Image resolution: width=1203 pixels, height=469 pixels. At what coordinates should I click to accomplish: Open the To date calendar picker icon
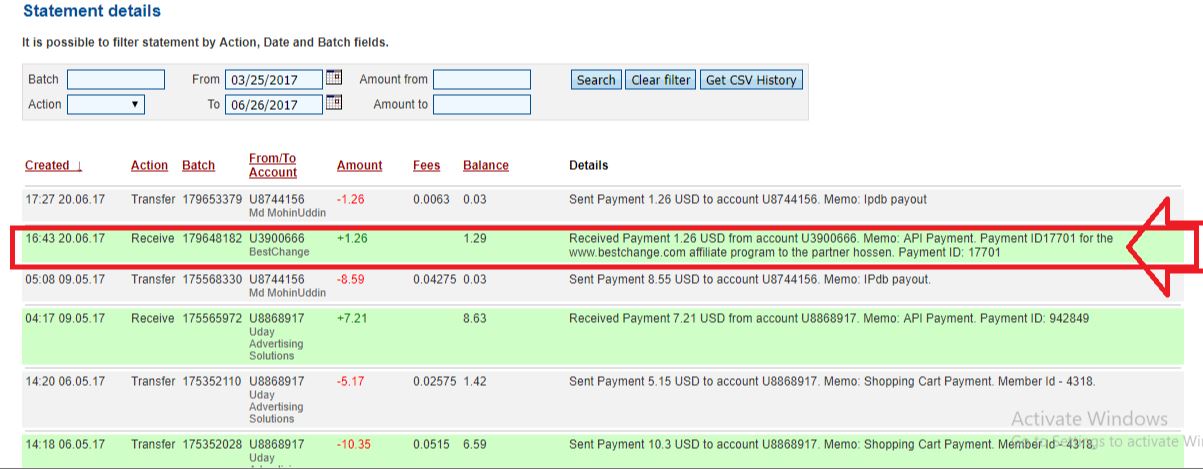point(334,102)
